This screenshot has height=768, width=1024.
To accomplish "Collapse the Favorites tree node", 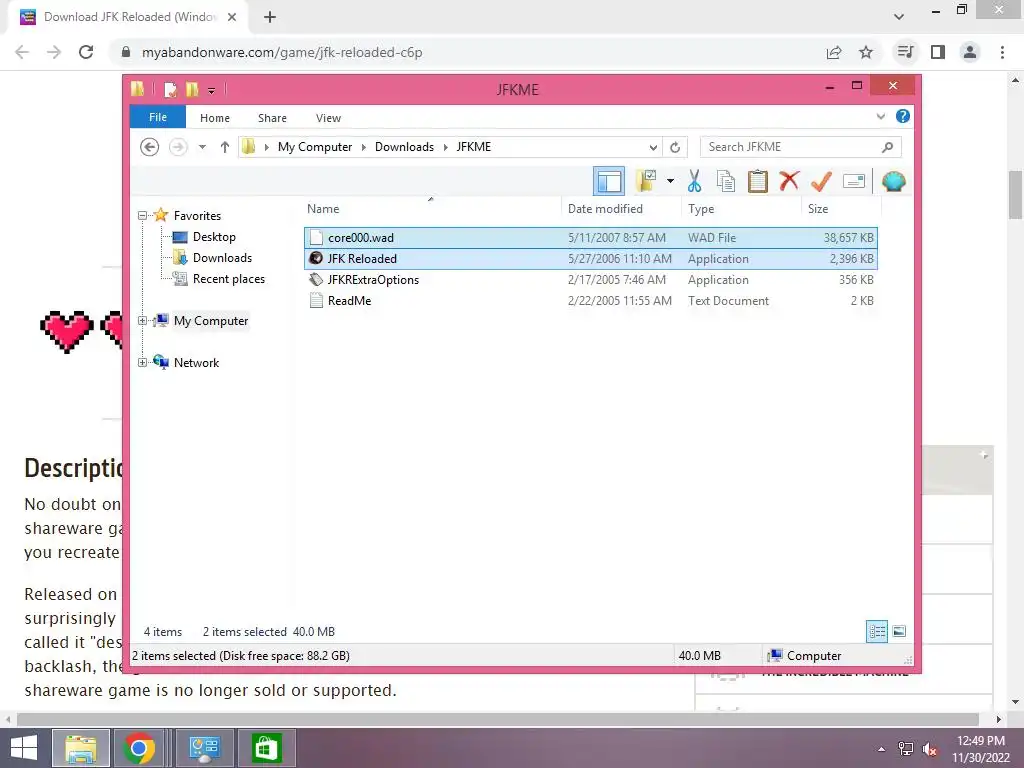I will [x=142, y=216].
